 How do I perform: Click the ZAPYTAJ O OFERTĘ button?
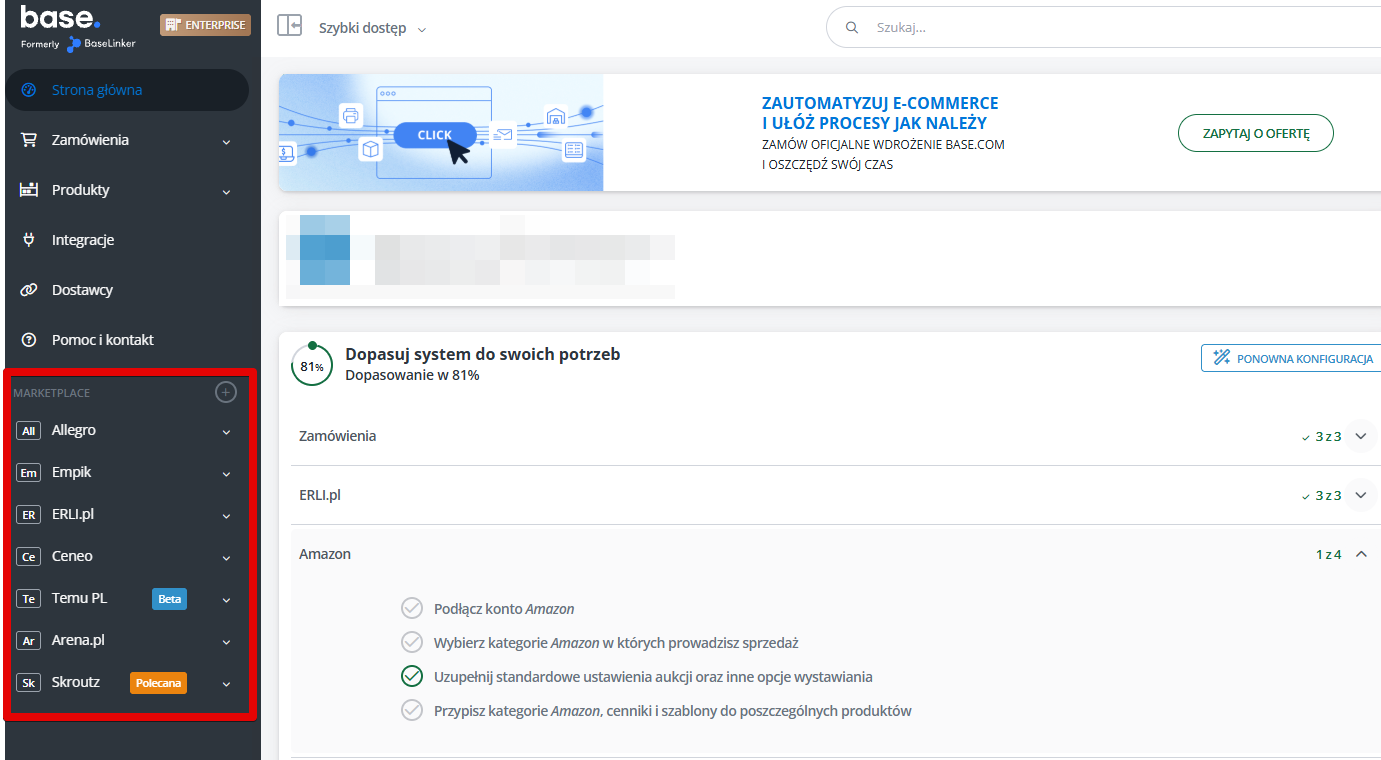pos(1255,133)
